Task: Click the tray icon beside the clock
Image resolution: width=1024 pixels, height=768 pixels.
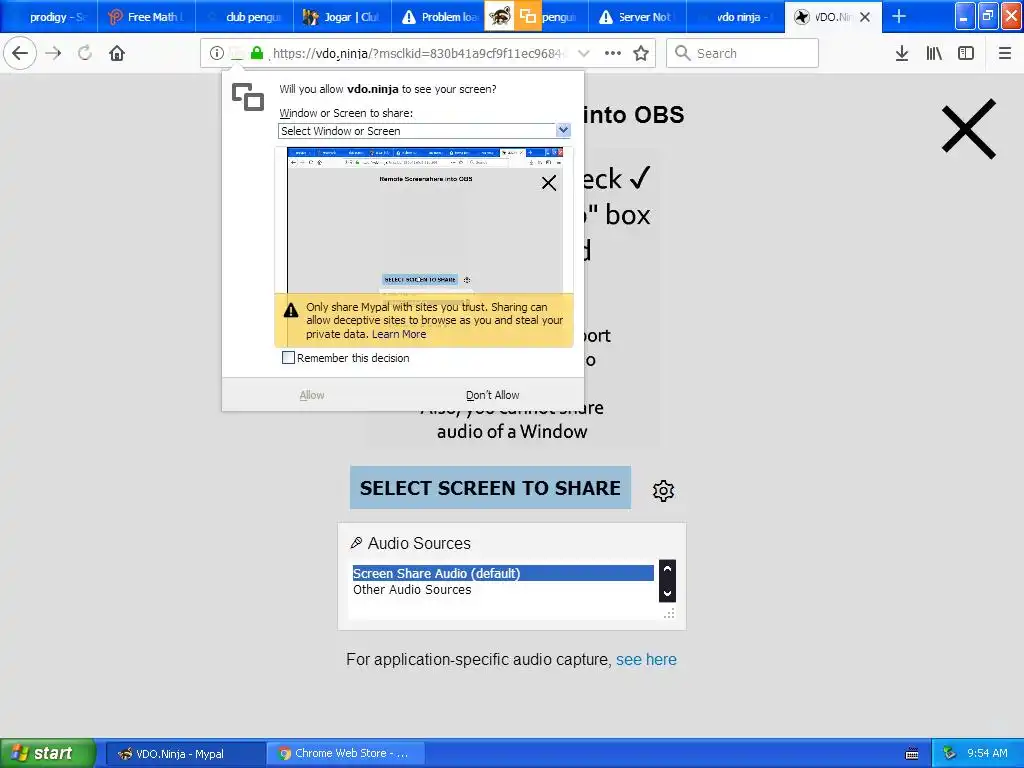Action: tap(950, 753)
